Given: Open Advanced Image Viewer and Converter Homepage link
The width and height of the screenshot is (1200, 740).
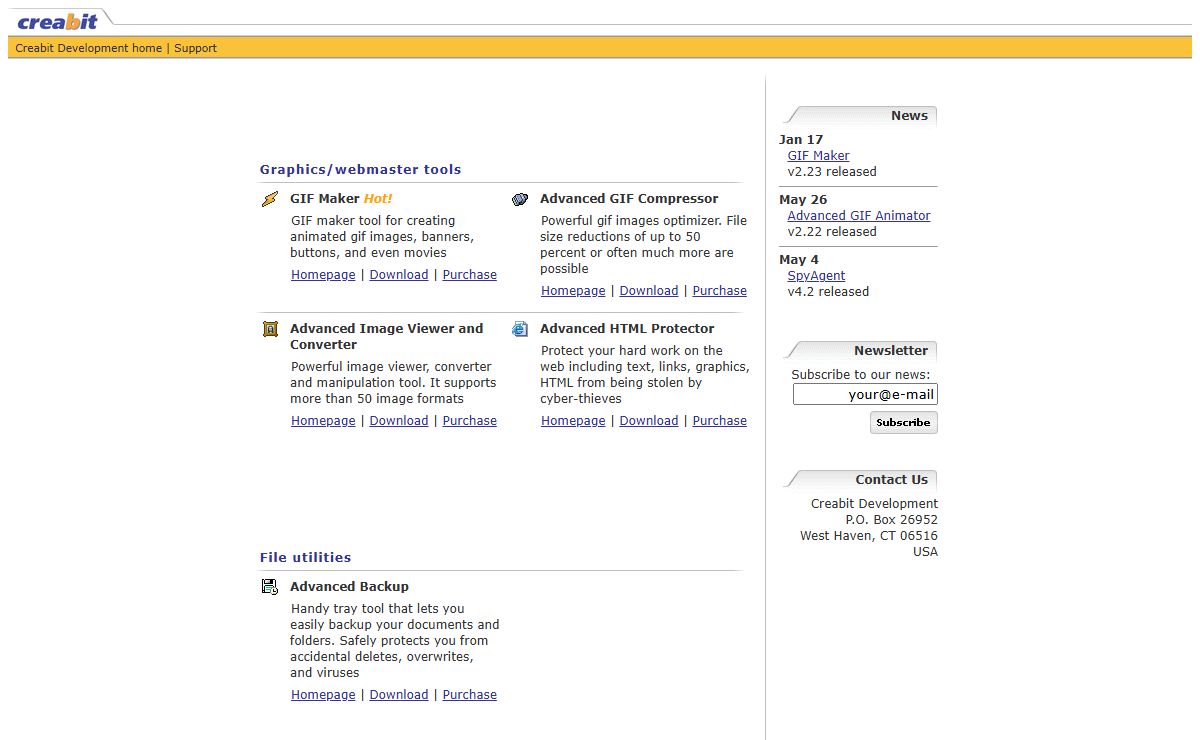Looking at the screenshot, I should 323,421.
